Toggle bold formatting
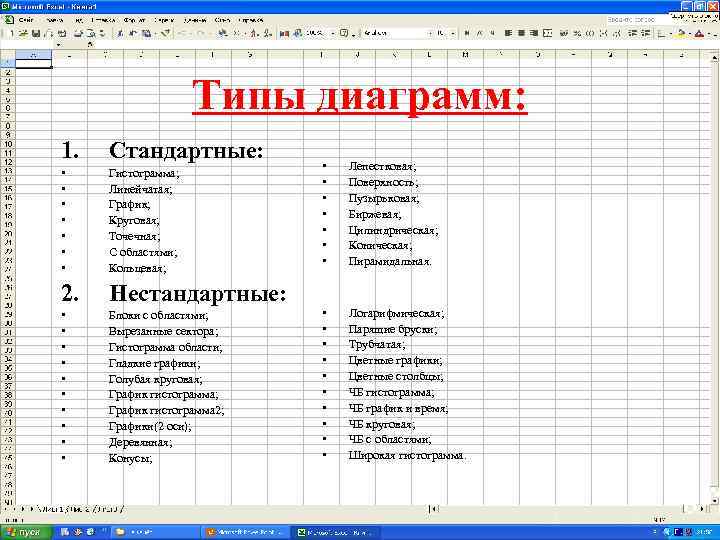Screen dimensions: 720x540 [467, 34]
